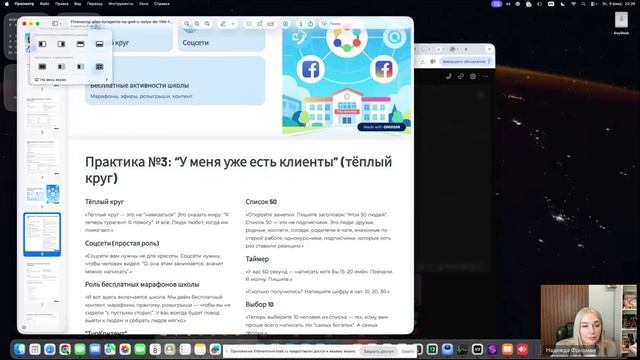Toggle the Focus moon icon in menu bar

pyautogui.click(x=563, y=4)
